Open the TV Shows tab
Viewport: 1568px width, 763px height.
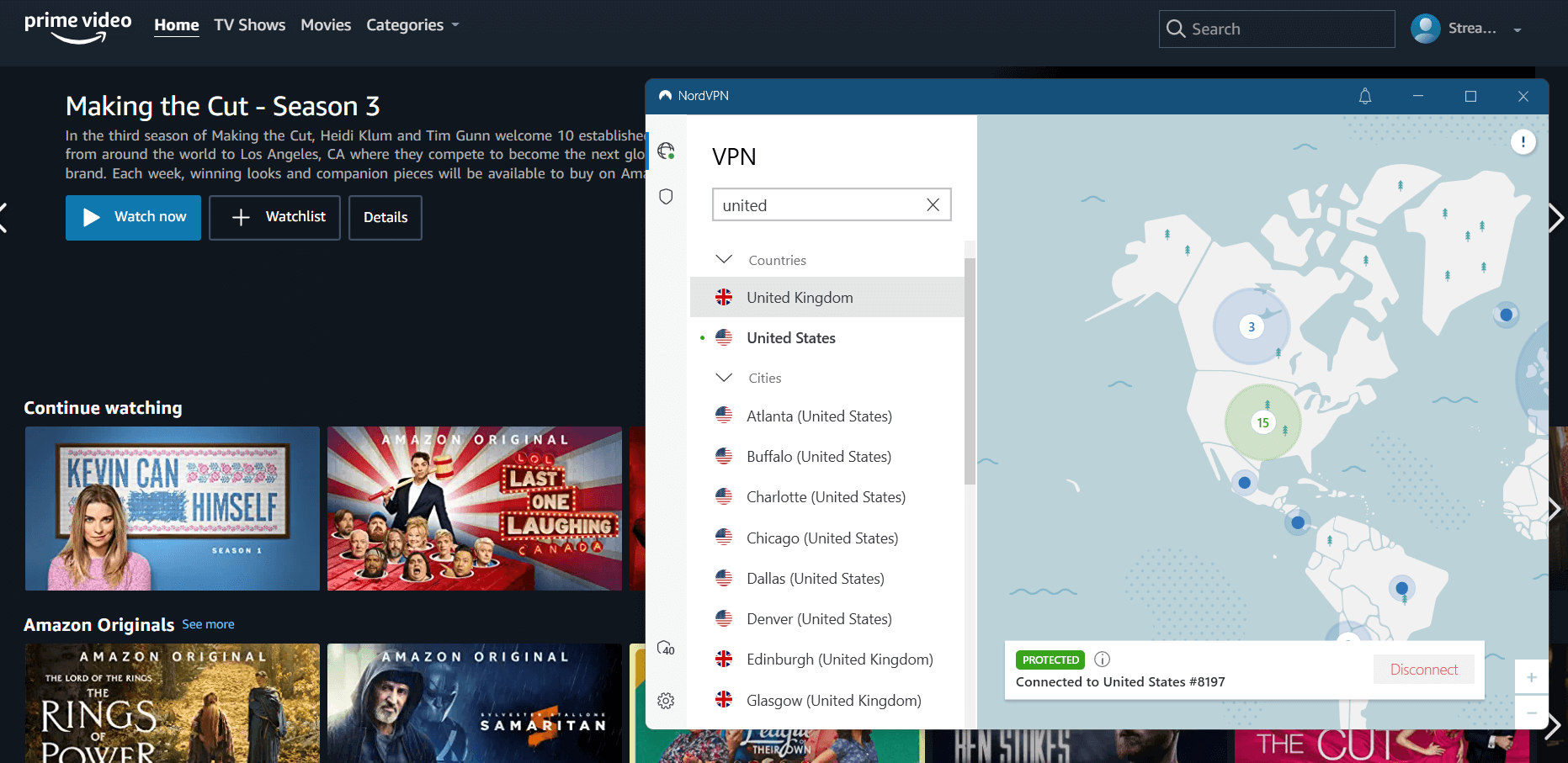click(249, 25)
